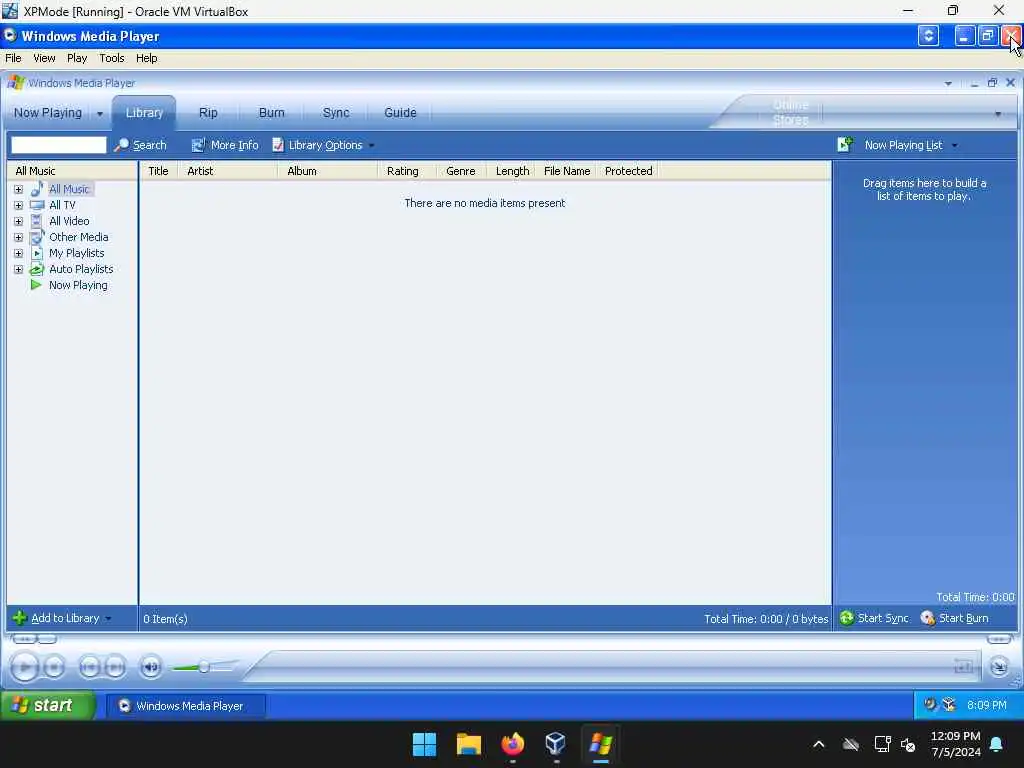The height and width of the screenshot is (768, 1024).
Task: Mute sound with the speaker button
Action: (x=151, y=667)
